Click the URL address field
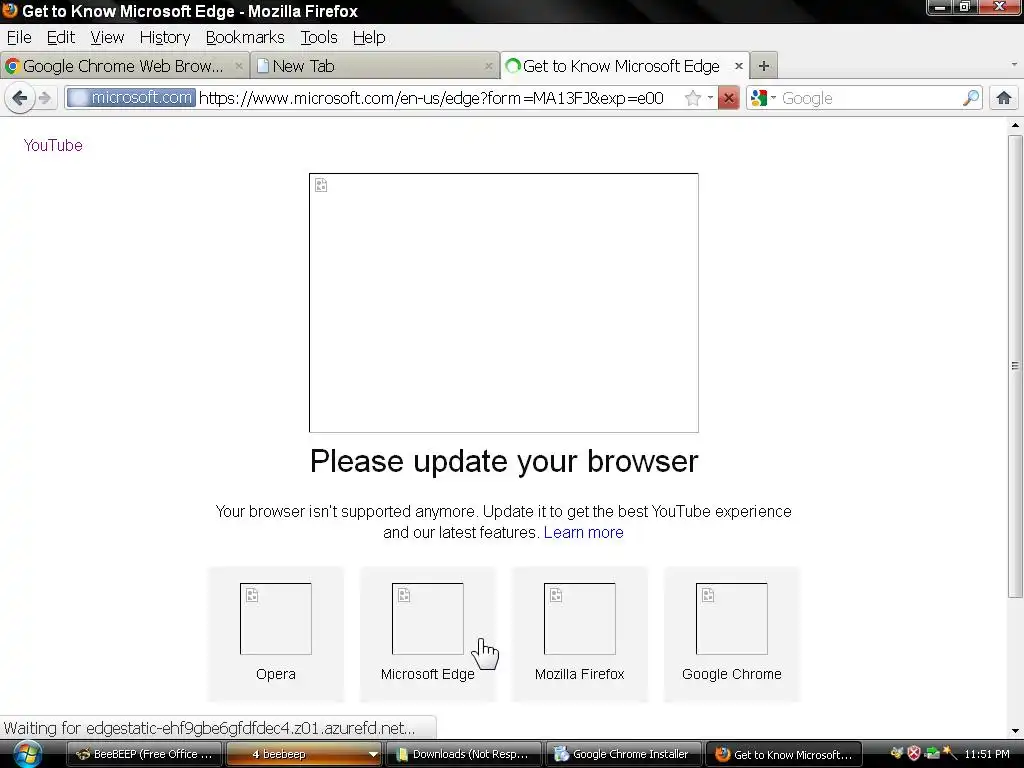Screen dimensions: 1024x768 [x=431, y=98]
